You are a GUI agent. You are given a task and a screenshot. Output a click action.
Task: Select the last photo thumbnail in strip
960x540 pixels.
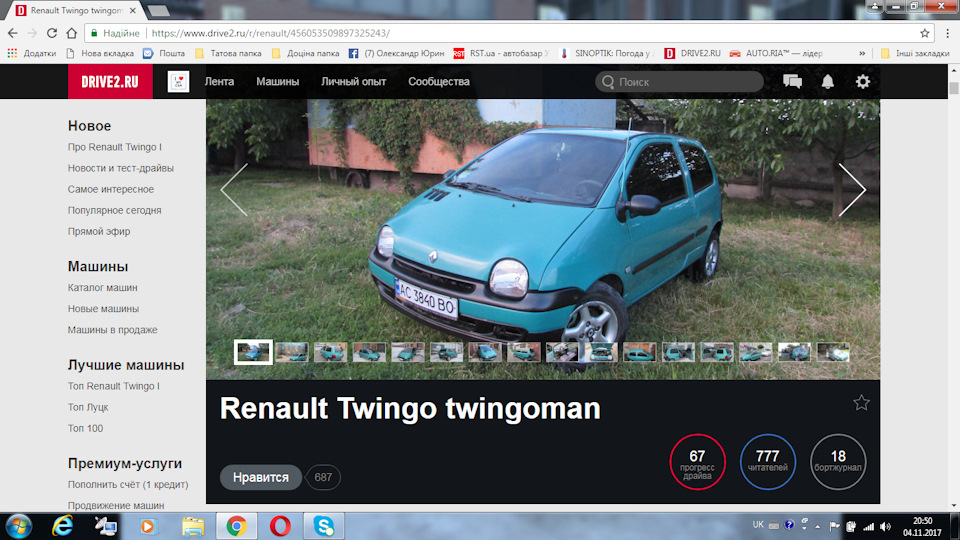click(x=833, y=352)
